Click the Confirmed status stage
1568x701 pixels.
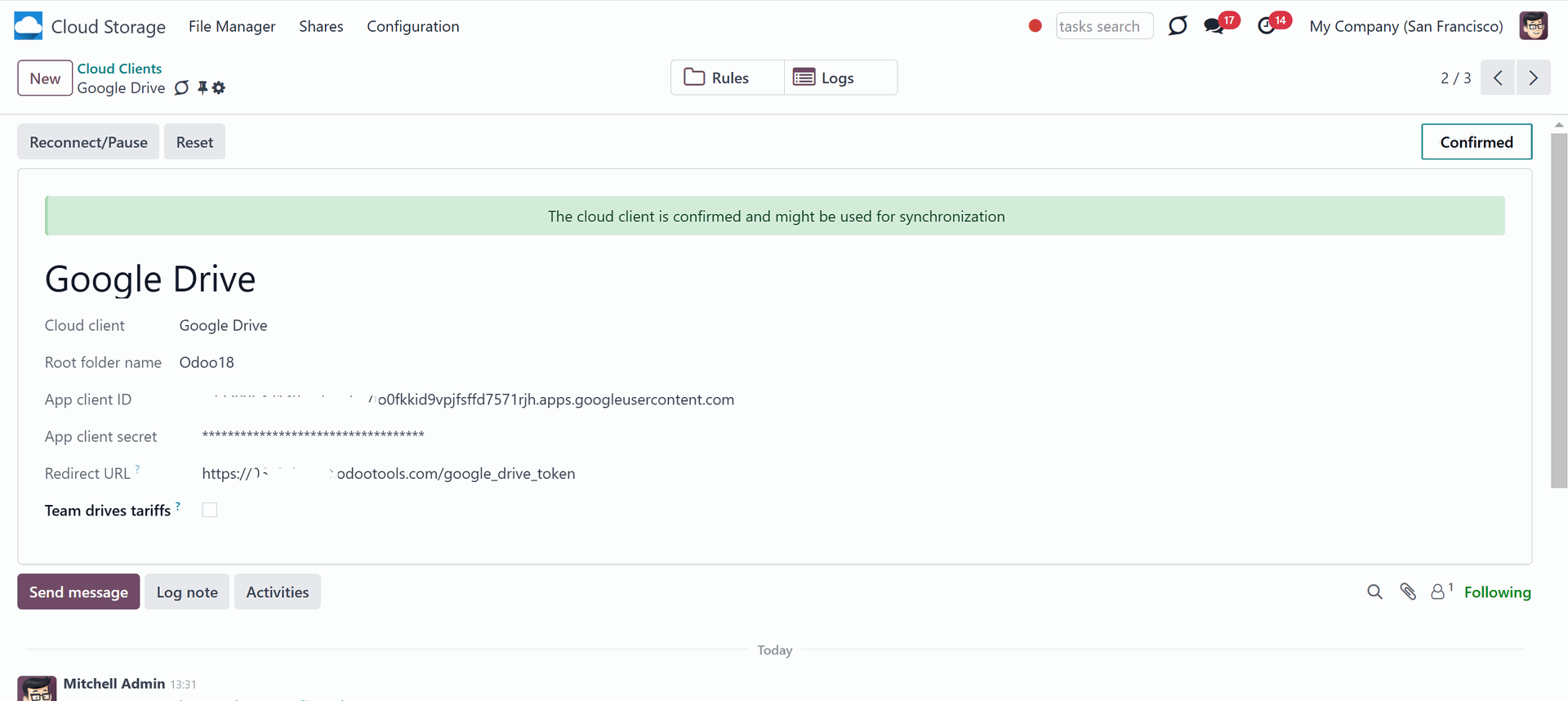(1477, 142)
